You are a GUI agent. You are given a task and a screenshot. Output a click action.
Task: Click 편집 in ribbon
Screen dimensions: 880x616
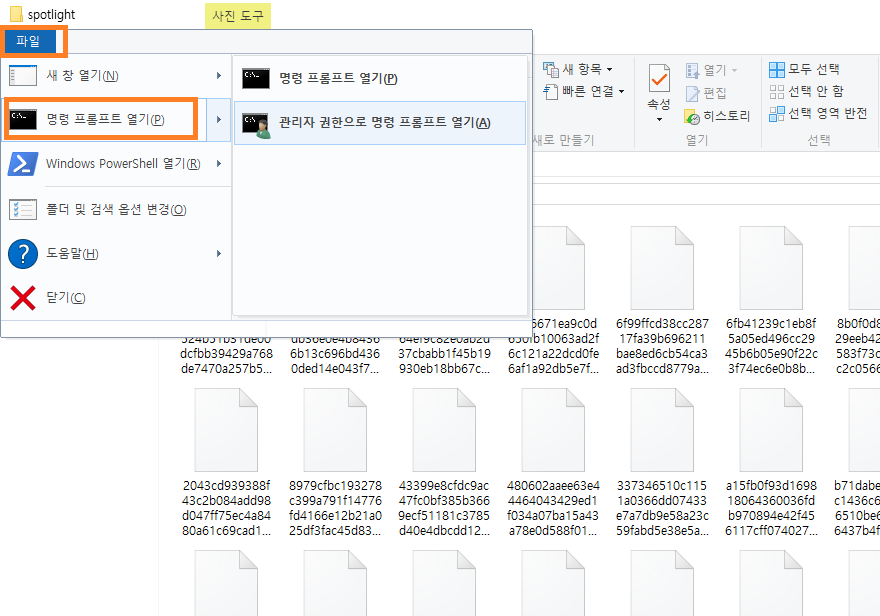tap(706, 93)
